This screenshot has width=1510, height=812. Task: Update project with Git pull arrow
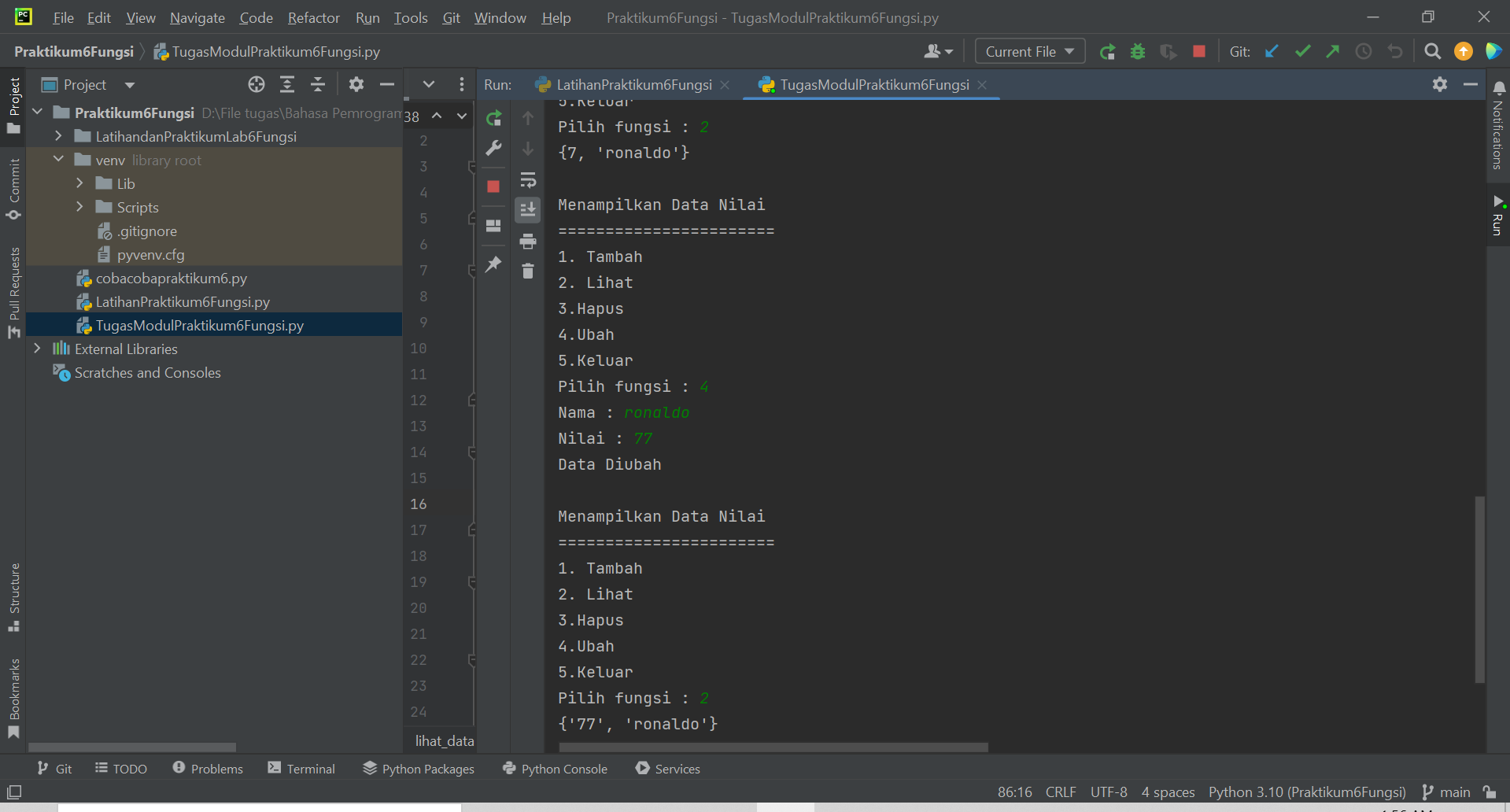click(1272, 52)
